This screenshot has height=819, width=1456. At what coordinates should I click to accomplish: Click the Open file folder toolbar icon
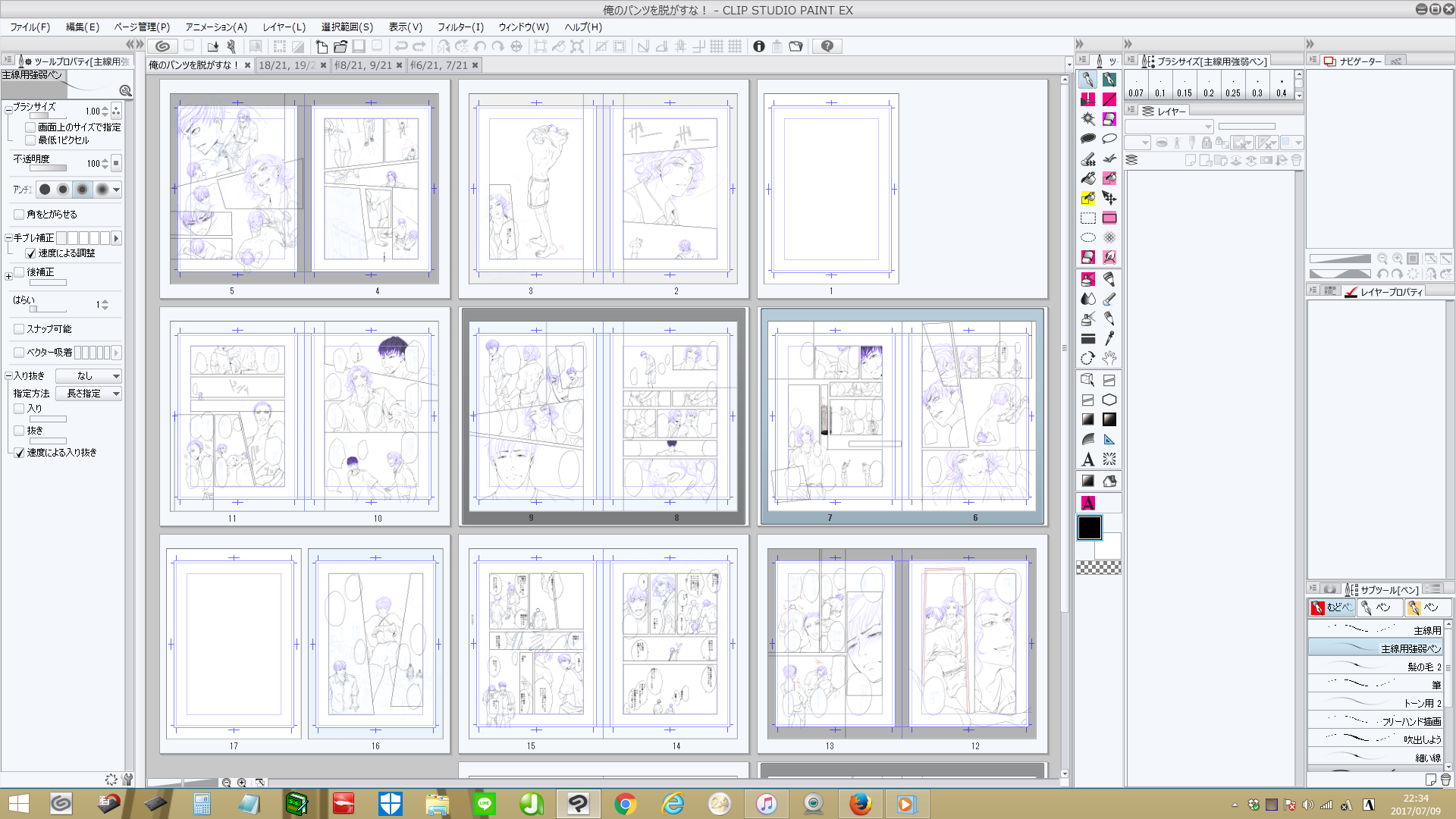tap(340, 46)
